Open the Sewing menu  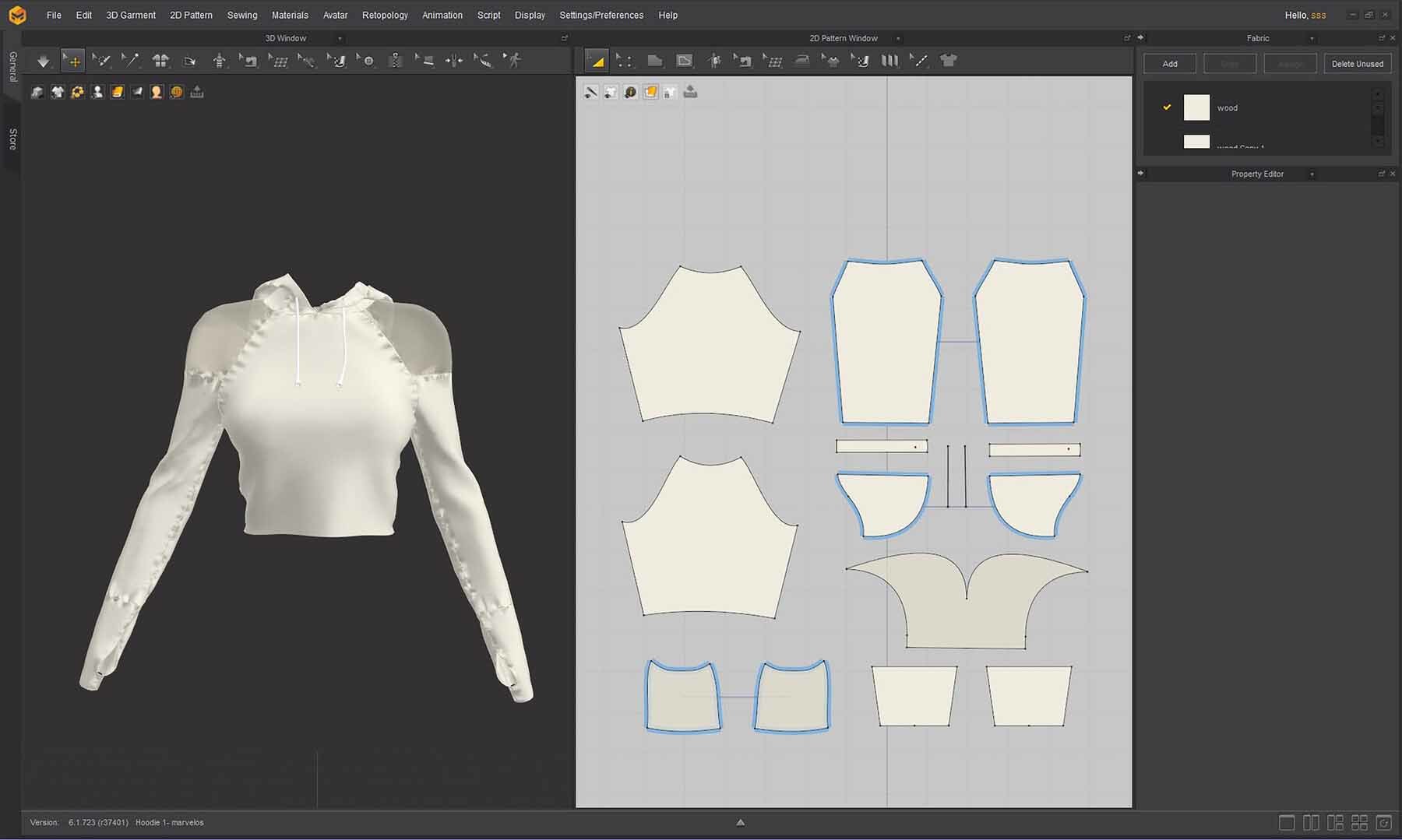(241, 15)
